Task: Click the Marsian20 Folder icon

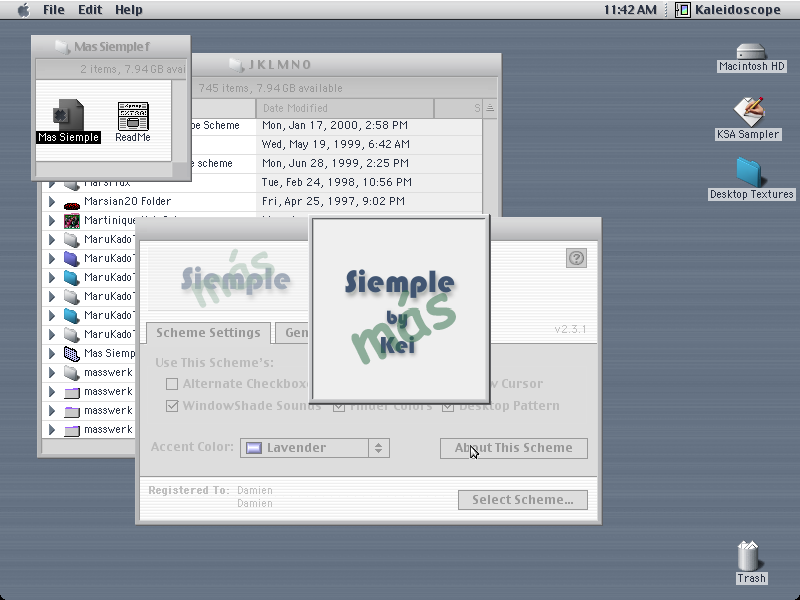Action: (x=72, y=206)
